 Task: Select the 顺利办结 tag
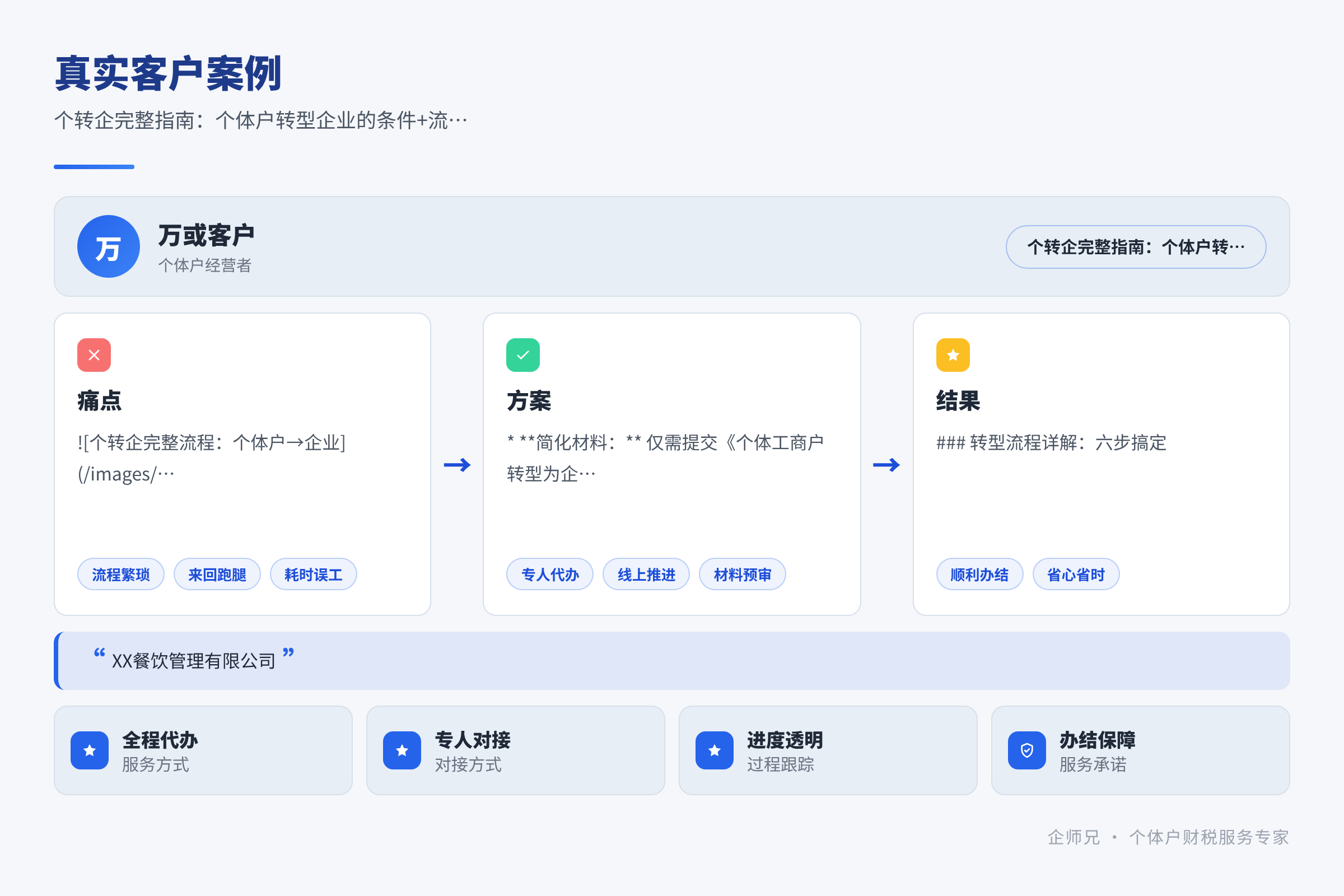pos(979,575)
